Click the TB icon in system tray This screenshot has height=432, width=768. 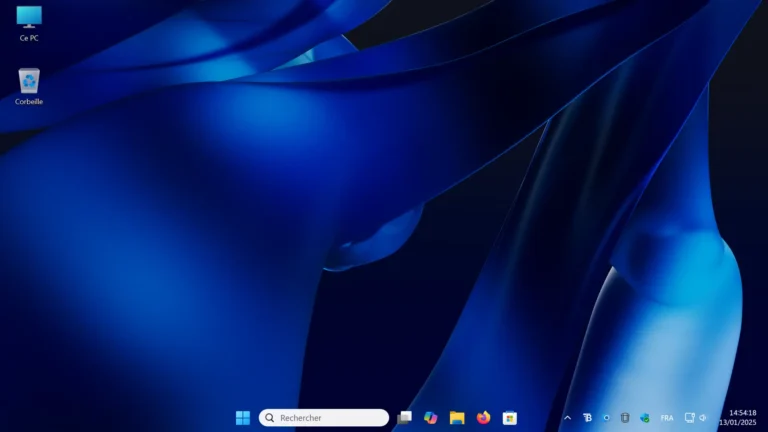click(587, 418)
